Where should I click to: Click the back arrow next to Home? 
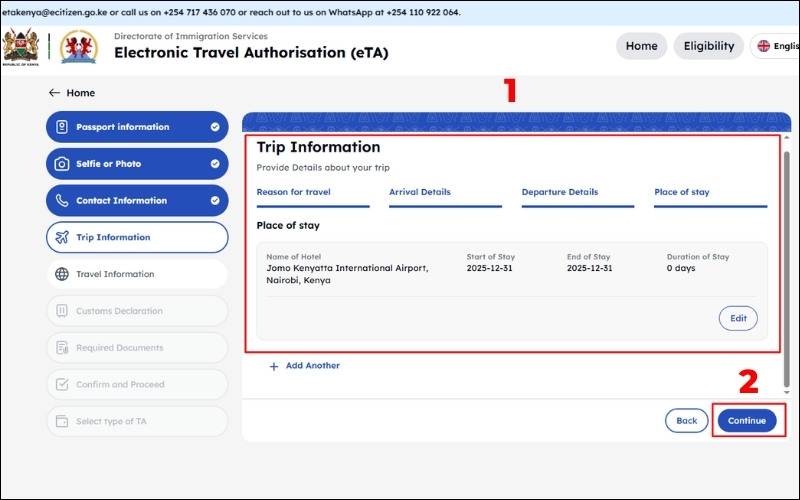click(54, 92)
